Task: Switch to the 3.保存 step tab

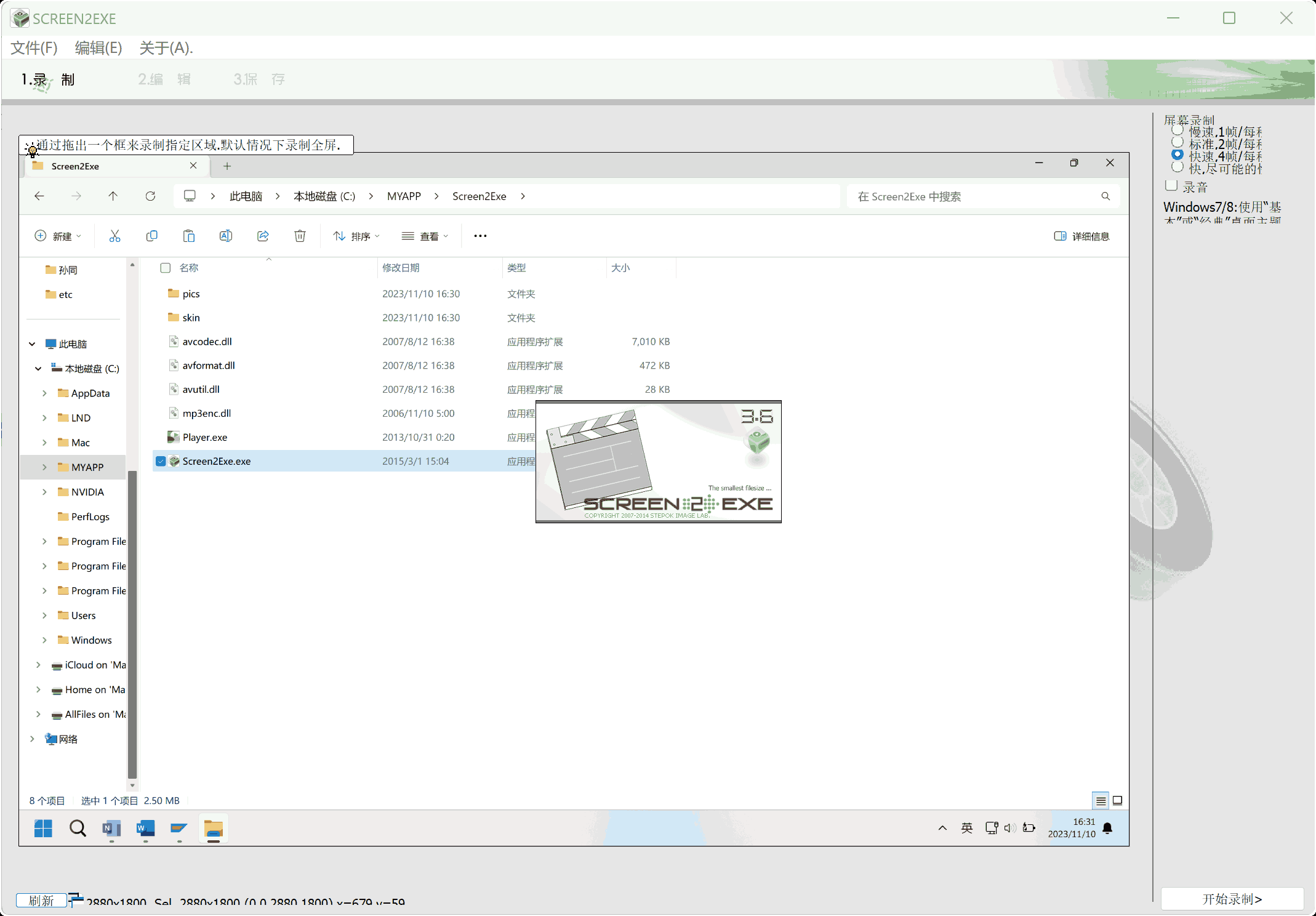Action: coord(259,79)
